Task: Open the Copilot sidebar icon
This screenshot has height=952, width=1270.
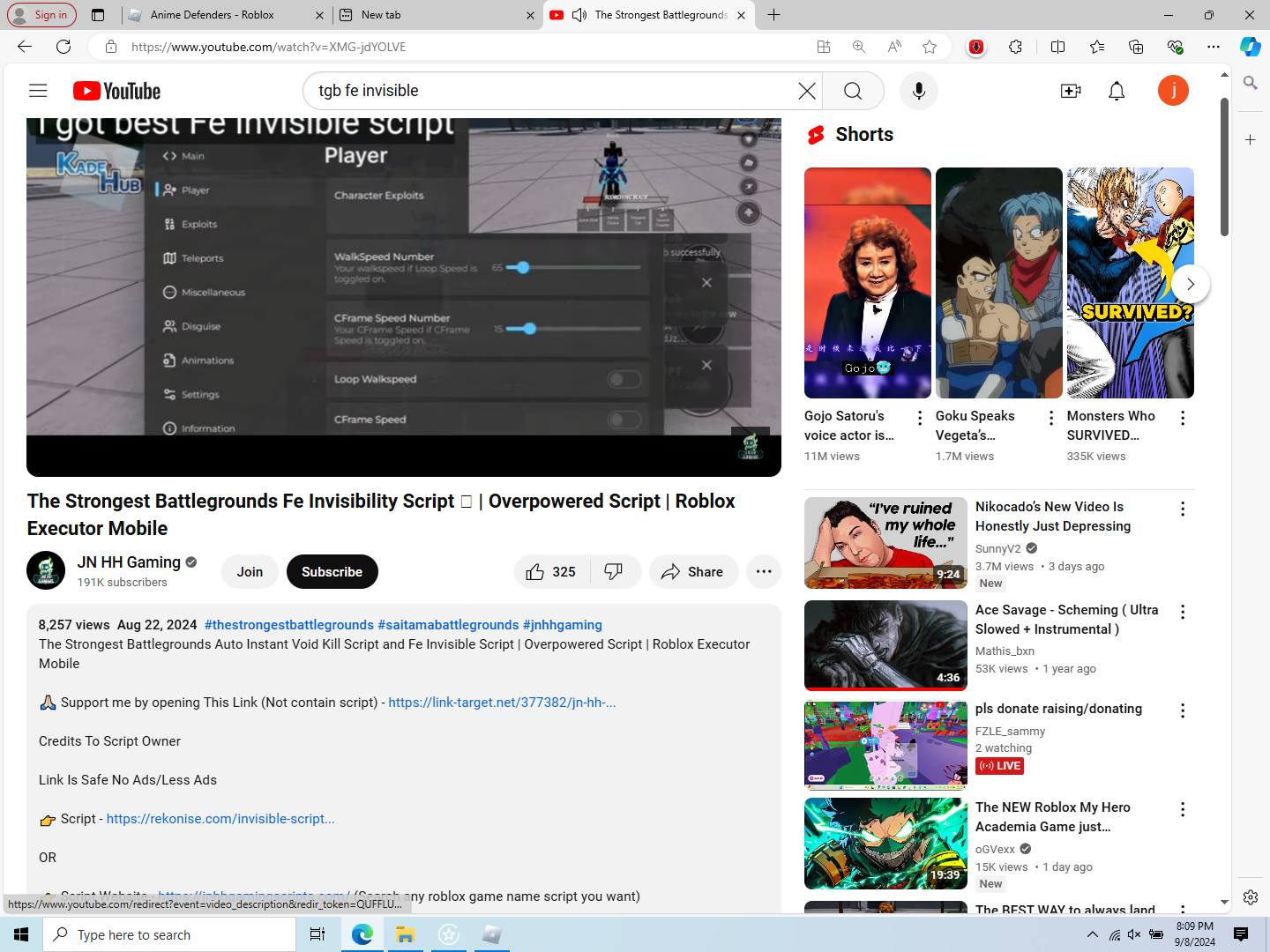Action: point(1251,47)
